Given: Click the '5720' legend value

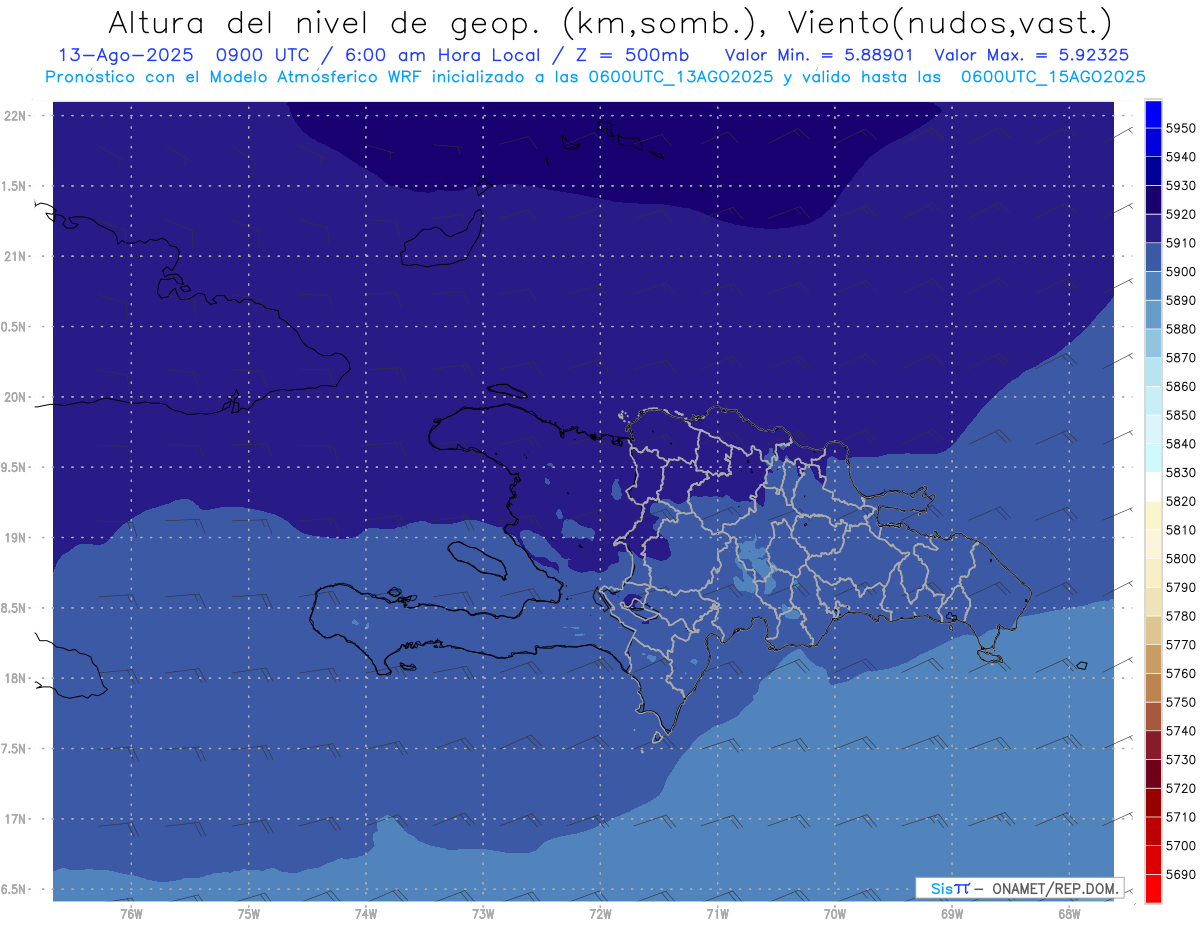Looking at the screenshot, I should coord(1181,788).
